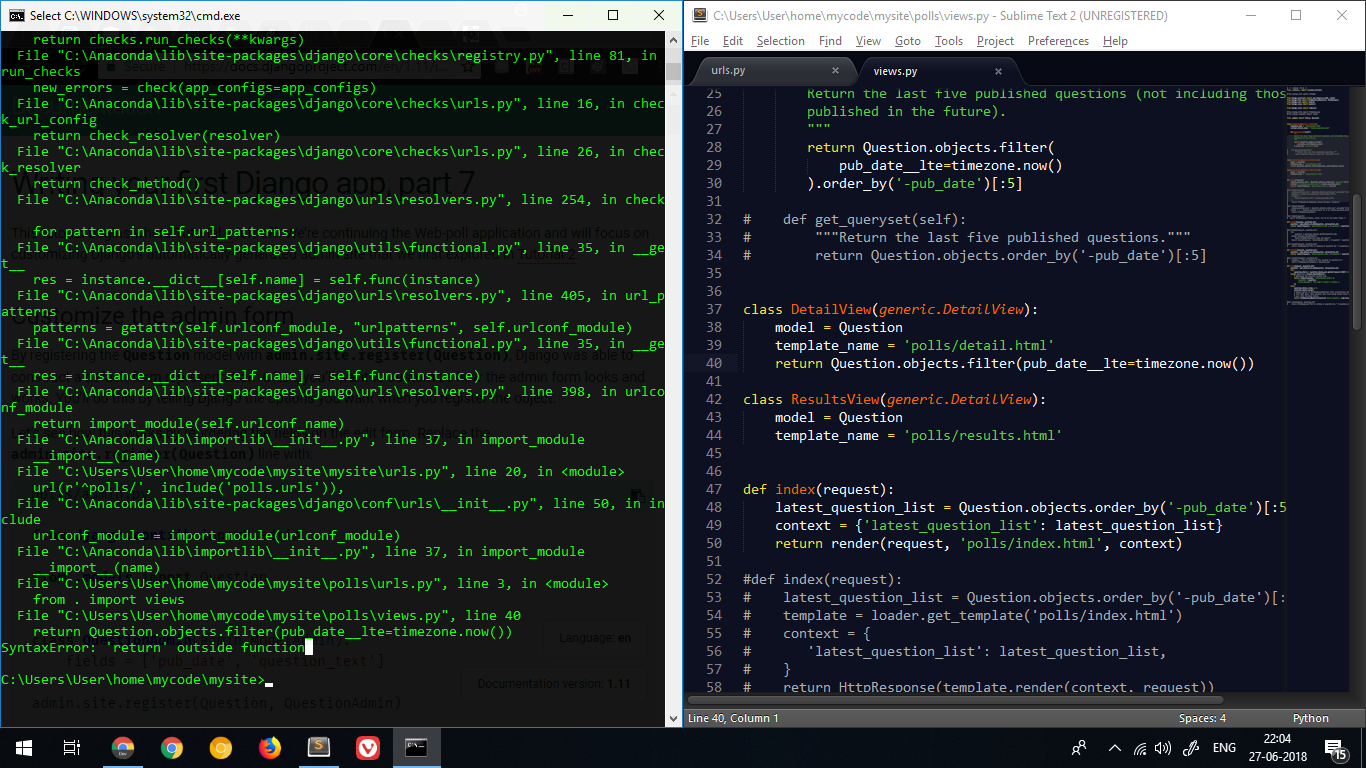Click the 'return render(request' line 50

point(979,544)
